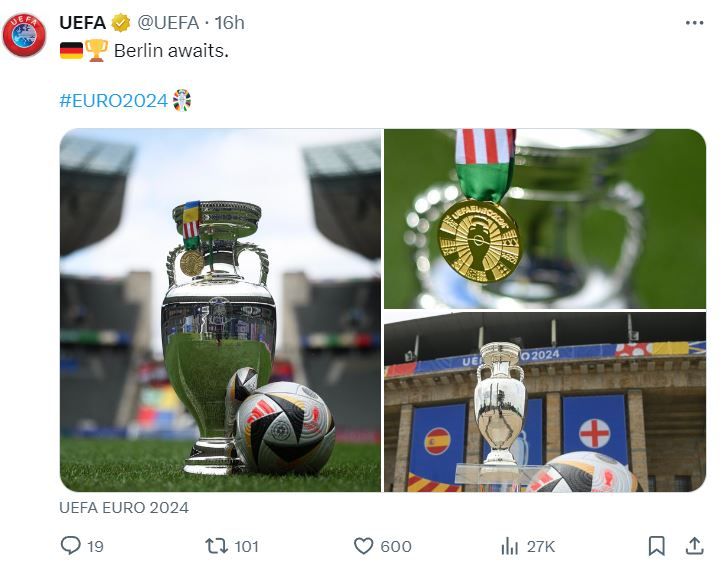This screenshot has height=570, width=723.
Task: Bookmark this UEFA tweet
Action: (x=657, y=546)
